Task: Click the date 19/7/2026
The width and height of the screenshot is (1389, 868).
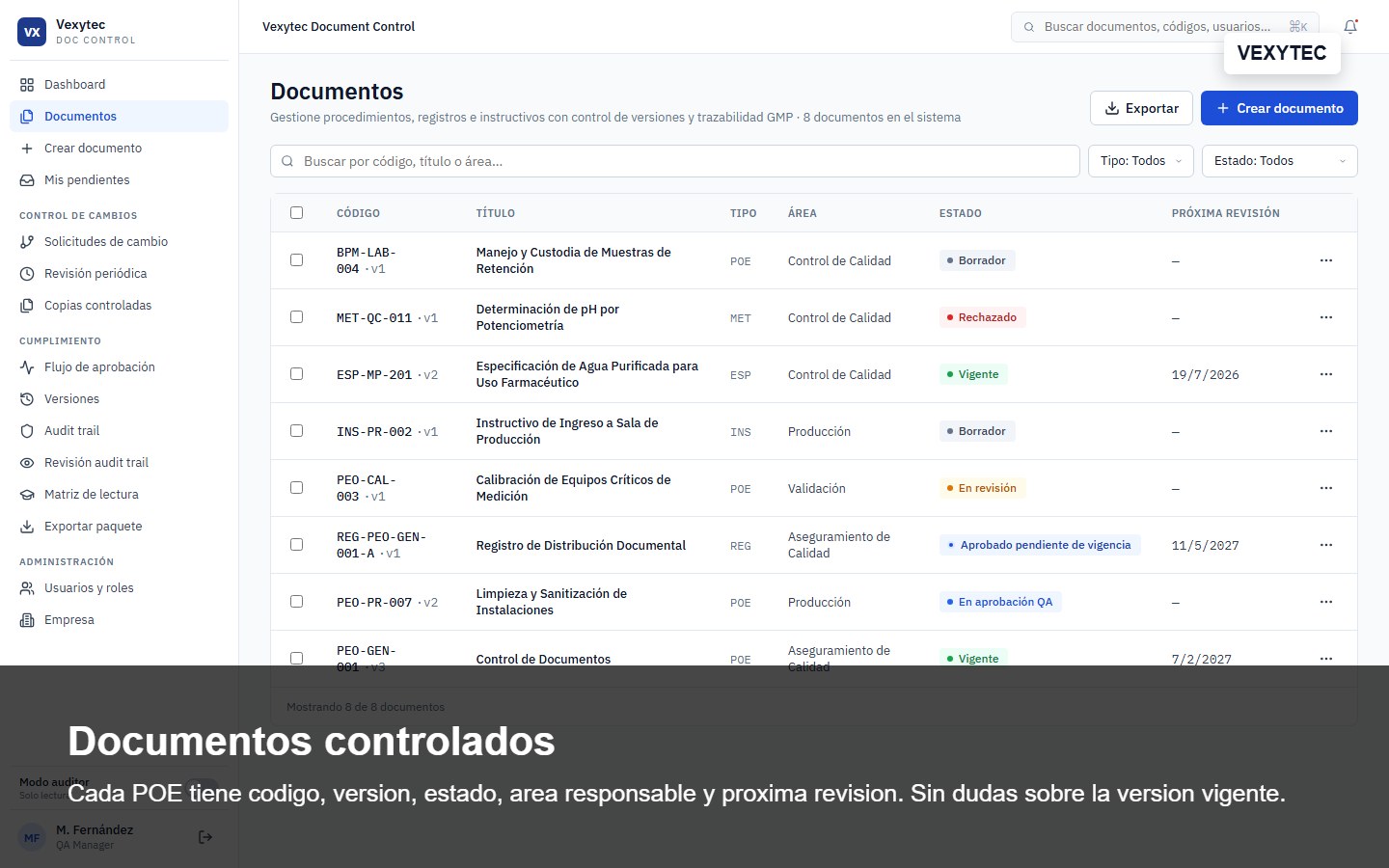Action: pyautogui.click(x=1205, y=375)
